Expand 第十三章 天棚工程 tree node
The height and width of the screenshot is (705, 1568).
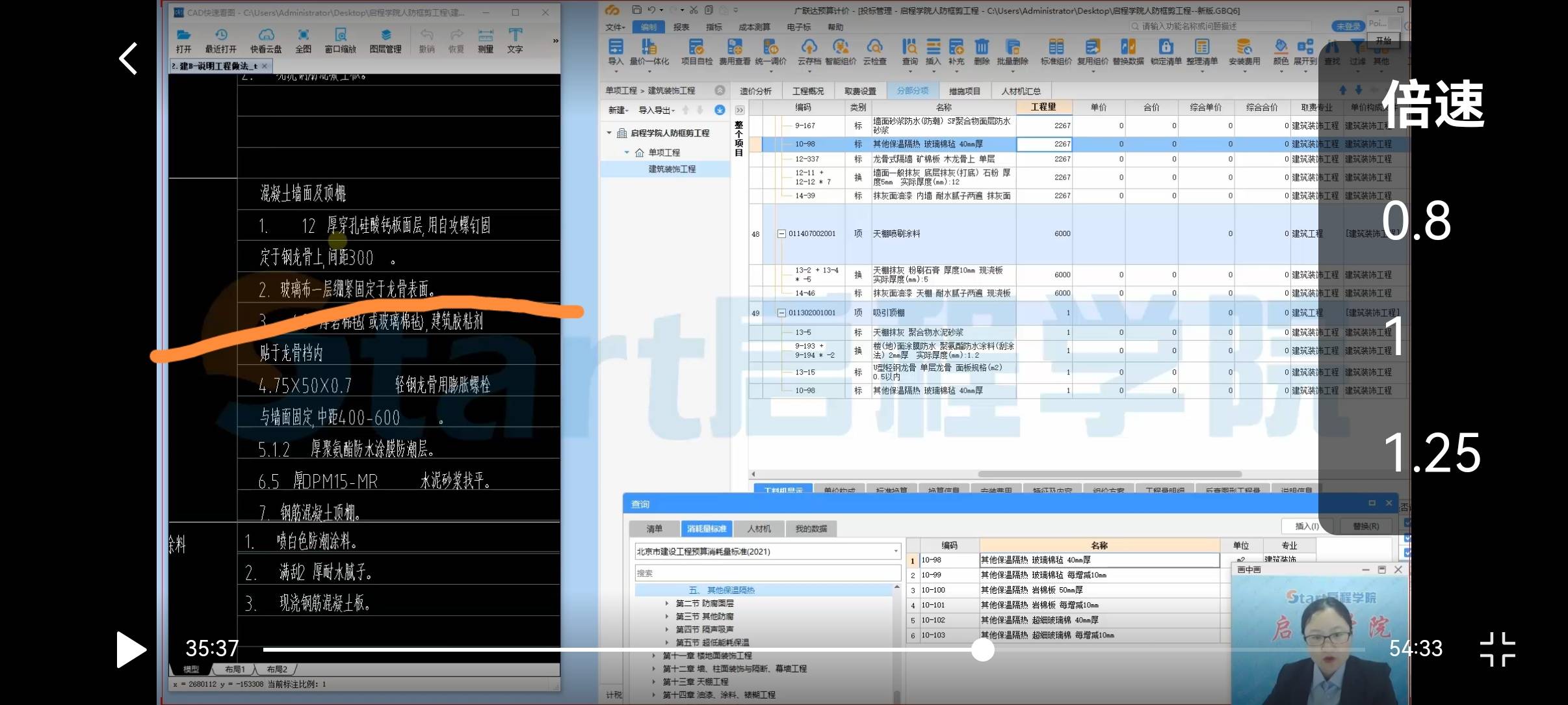(654, 682)
